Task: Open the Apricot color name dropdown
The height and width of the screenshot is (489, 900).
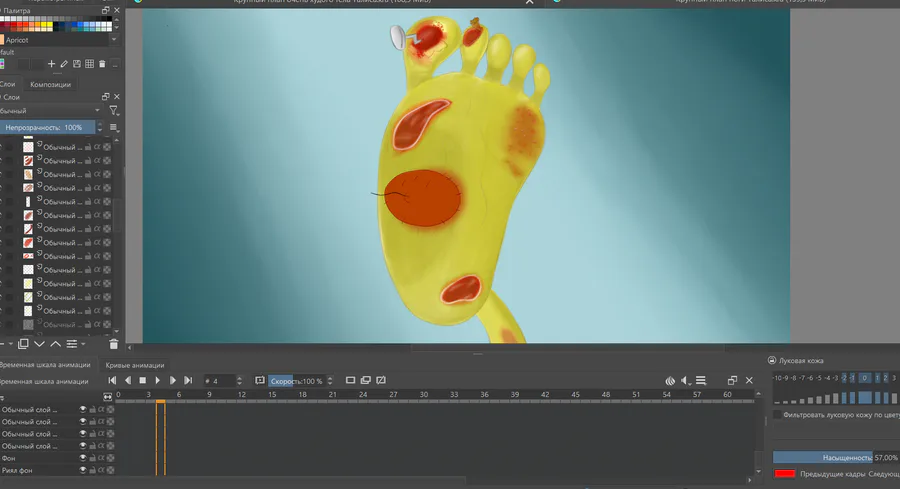Action: coord(114,40)
